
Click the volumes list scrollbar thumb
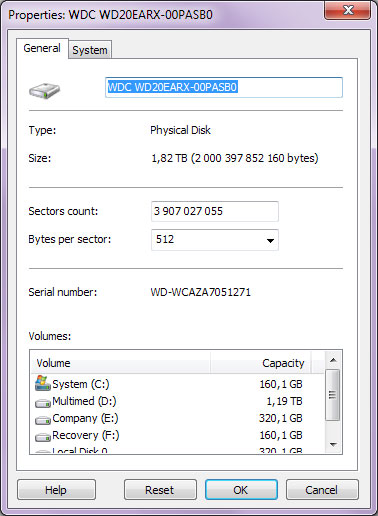pyautogui.click(x=332, y=395)
